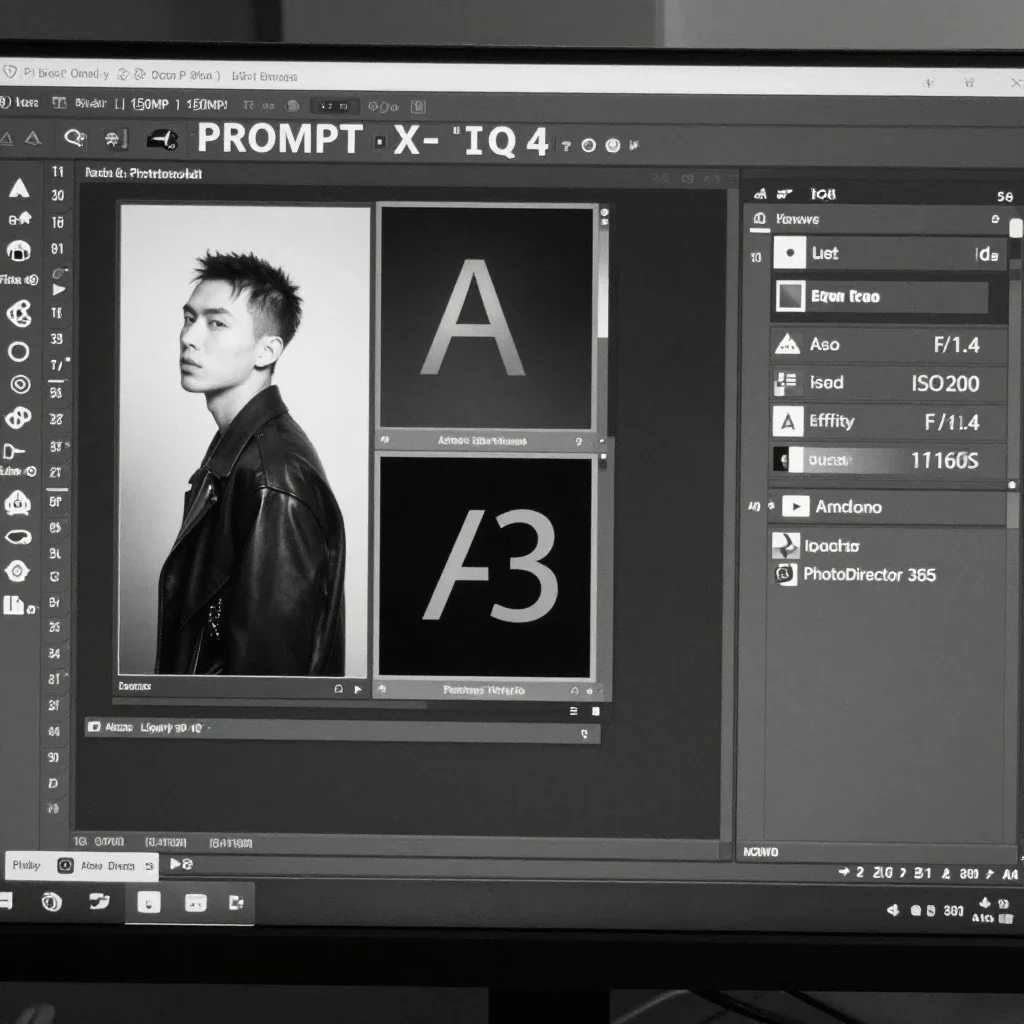Click the white square icon in Liet row
Screen dimensions: 1024x1024
790,253
